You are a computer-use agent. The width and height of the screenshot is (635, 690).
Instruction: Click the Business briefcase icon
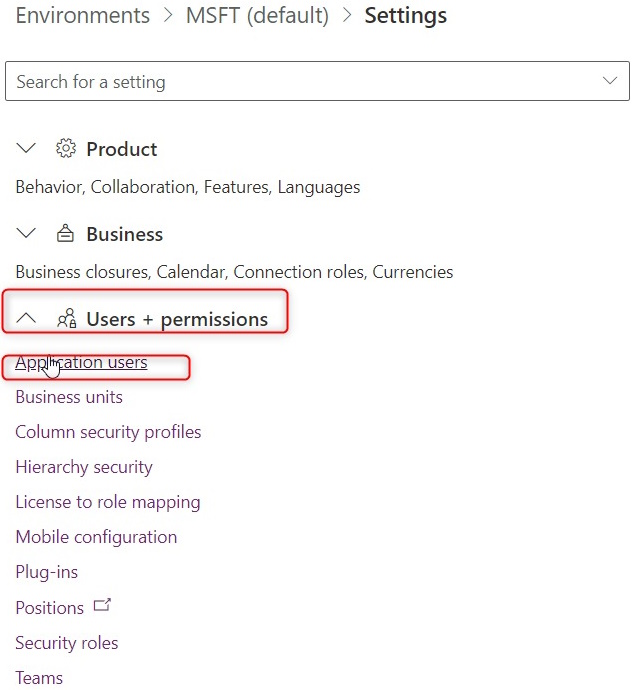tap(66, 234)
